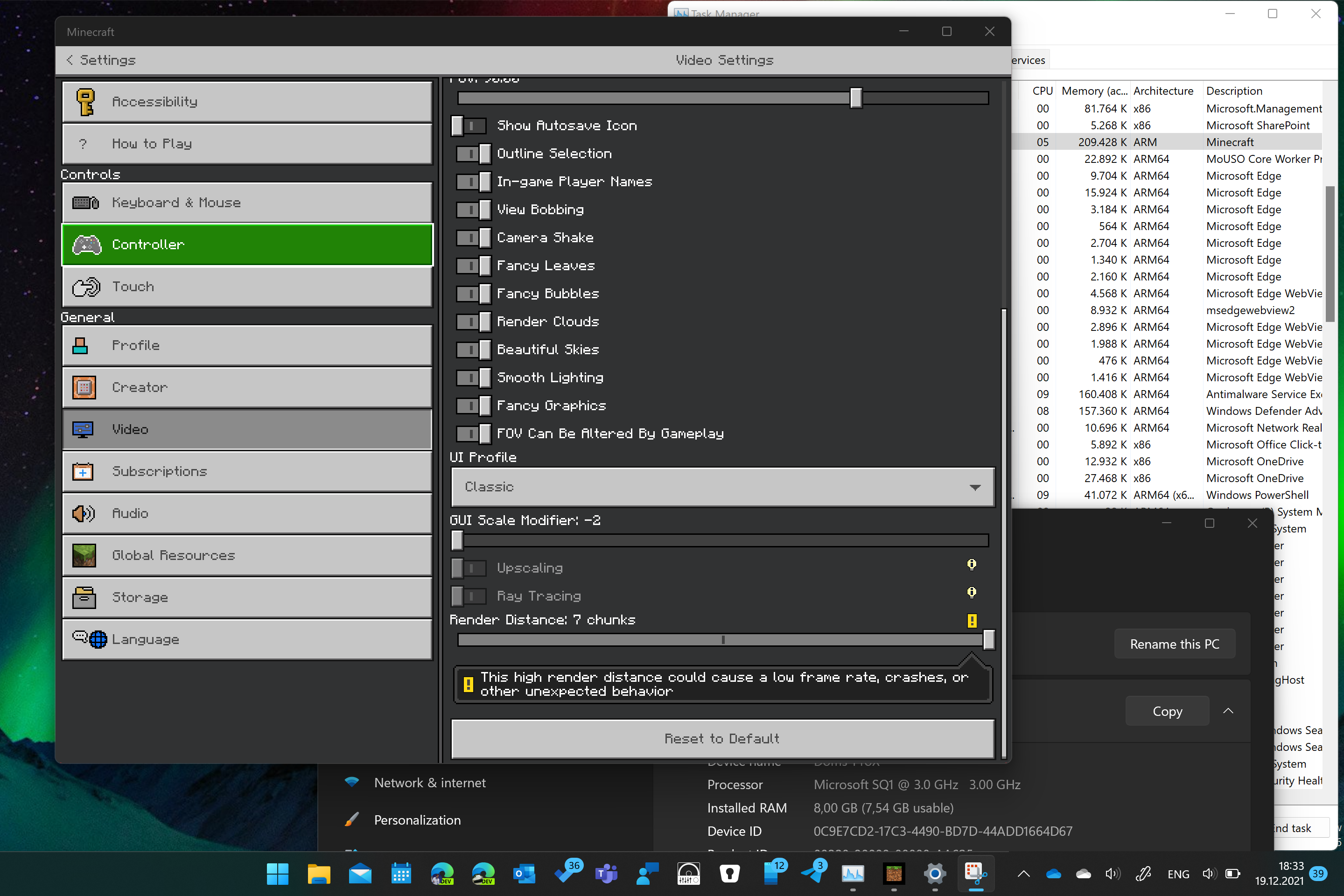Select the Keyboard & Mouse controls section
The height and width of the screenshot is (896, 1344).
coord(246,202)
